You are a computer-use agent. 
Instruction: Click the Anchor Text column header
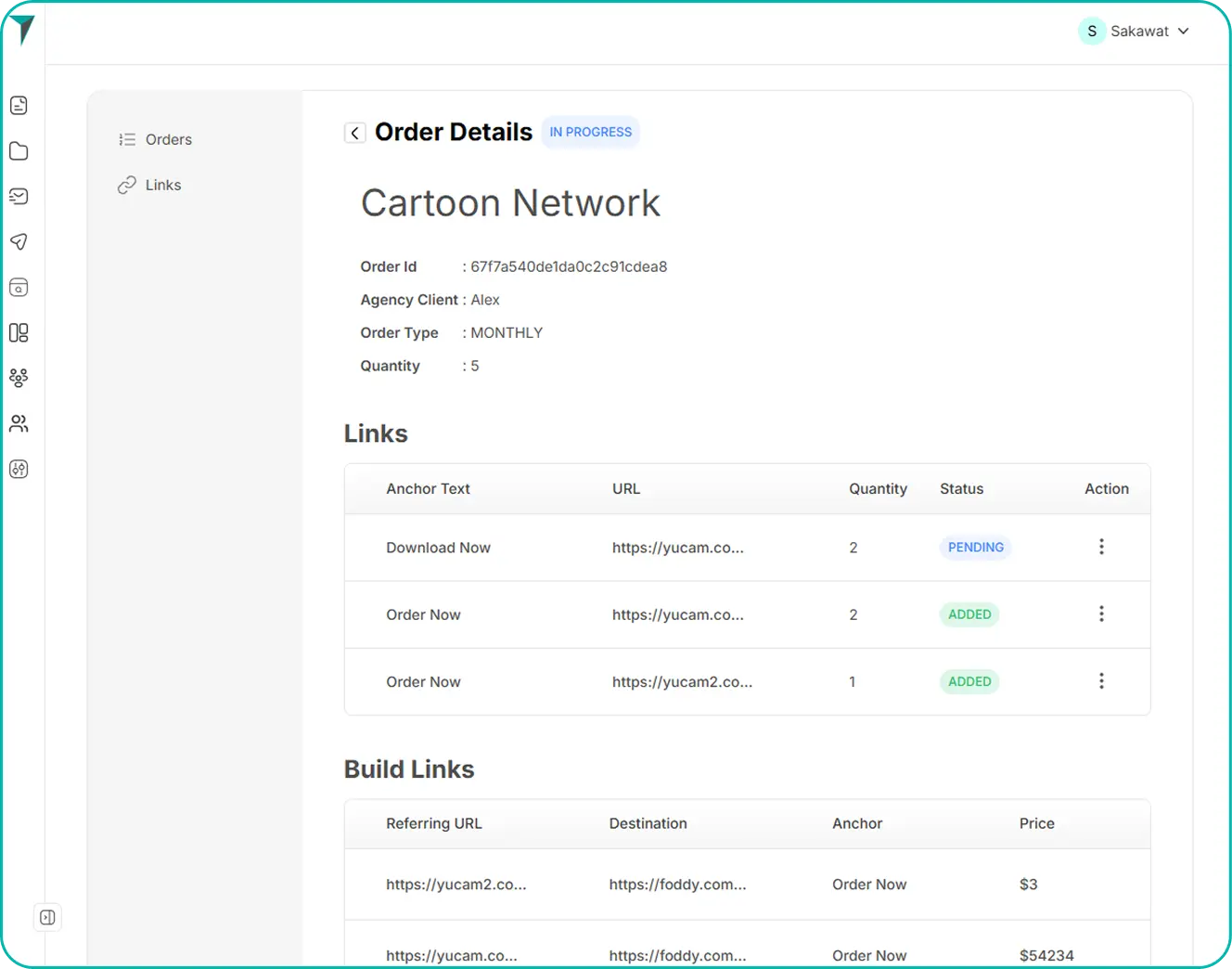[428, 488]
